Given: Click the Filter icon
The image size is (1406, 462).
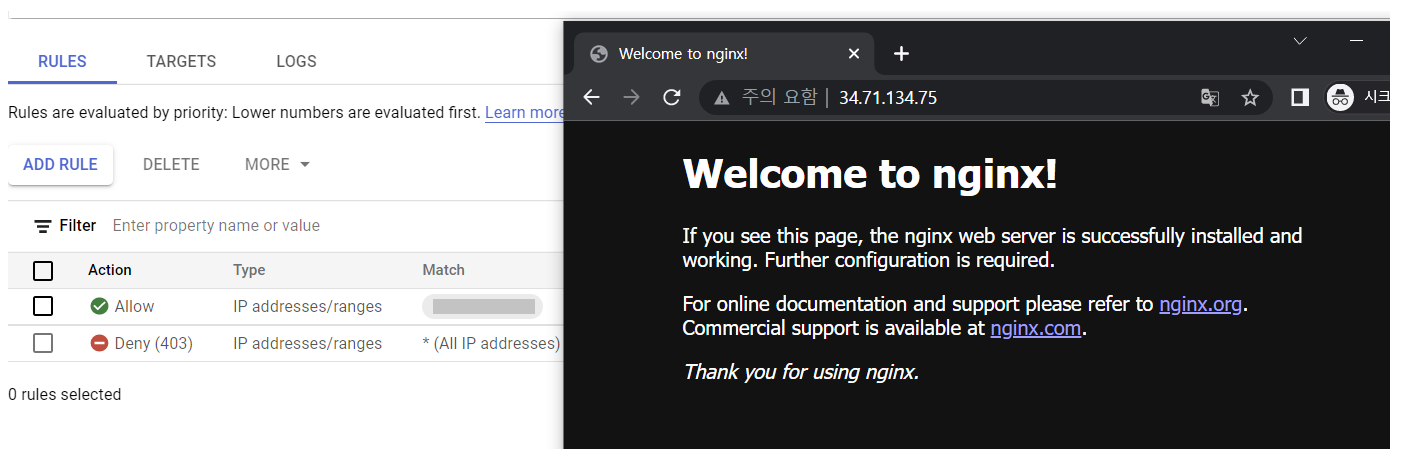Looking at the screenshot, I should click(x=43, y=226).
